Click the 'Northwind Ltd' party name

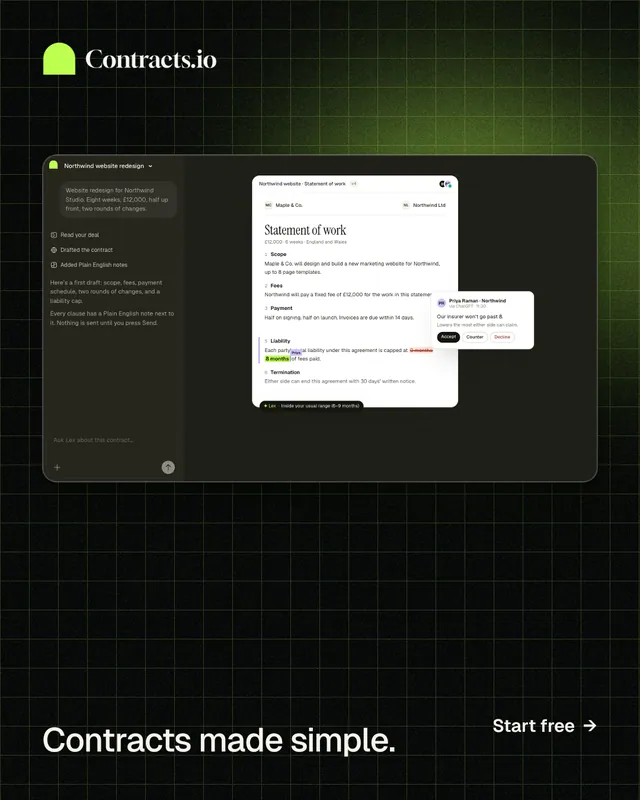tap(429, 205)
